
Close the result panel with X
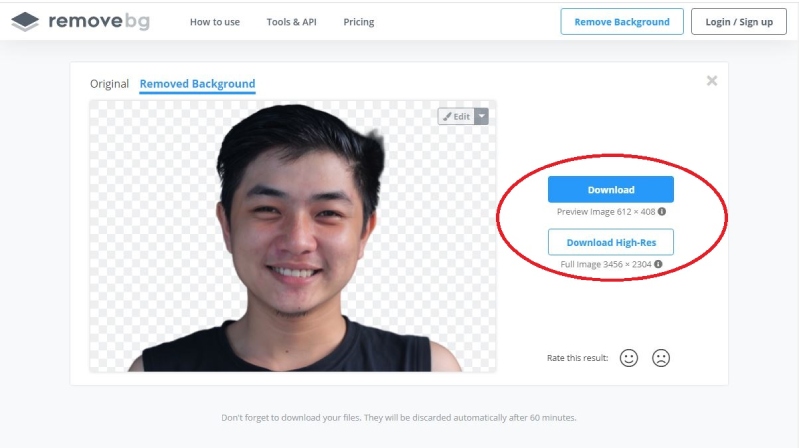(x=712, y=81)
